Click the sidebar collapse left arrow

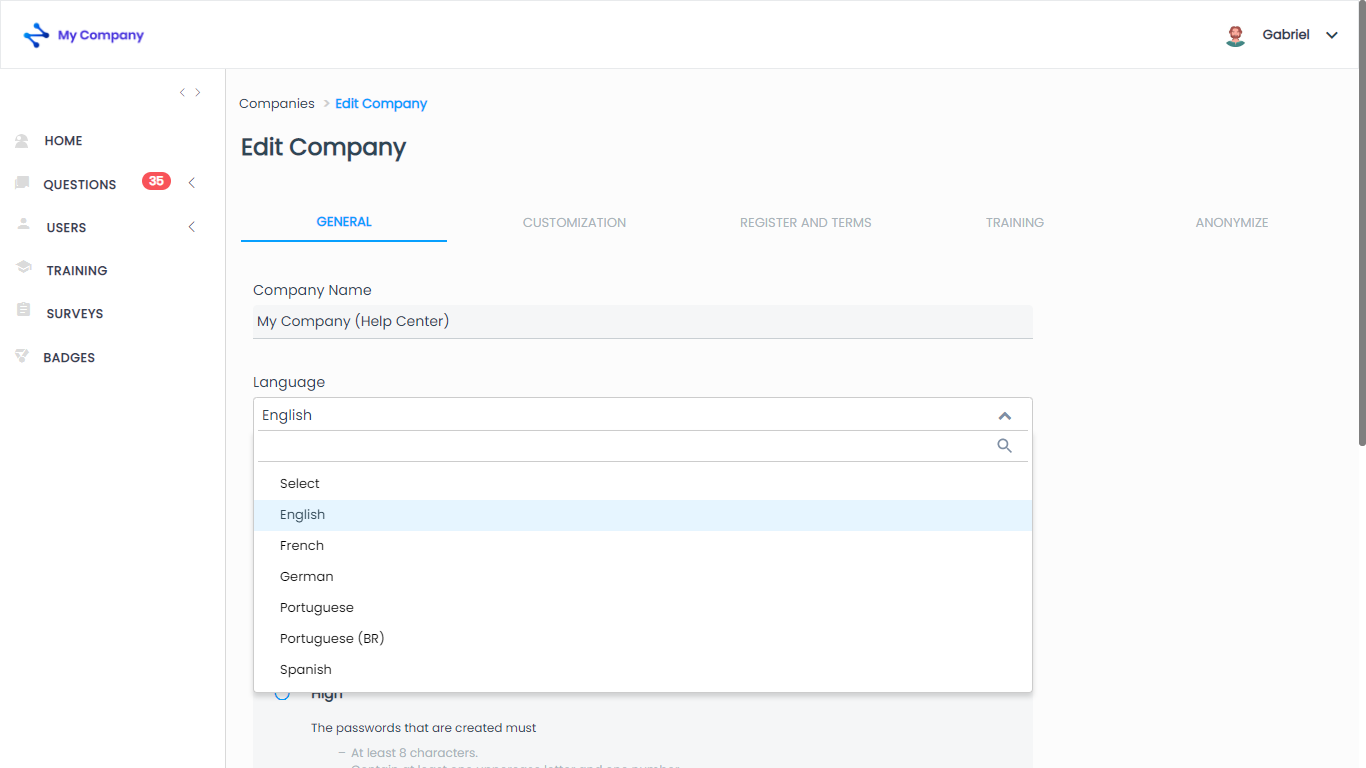pos(182,92)
